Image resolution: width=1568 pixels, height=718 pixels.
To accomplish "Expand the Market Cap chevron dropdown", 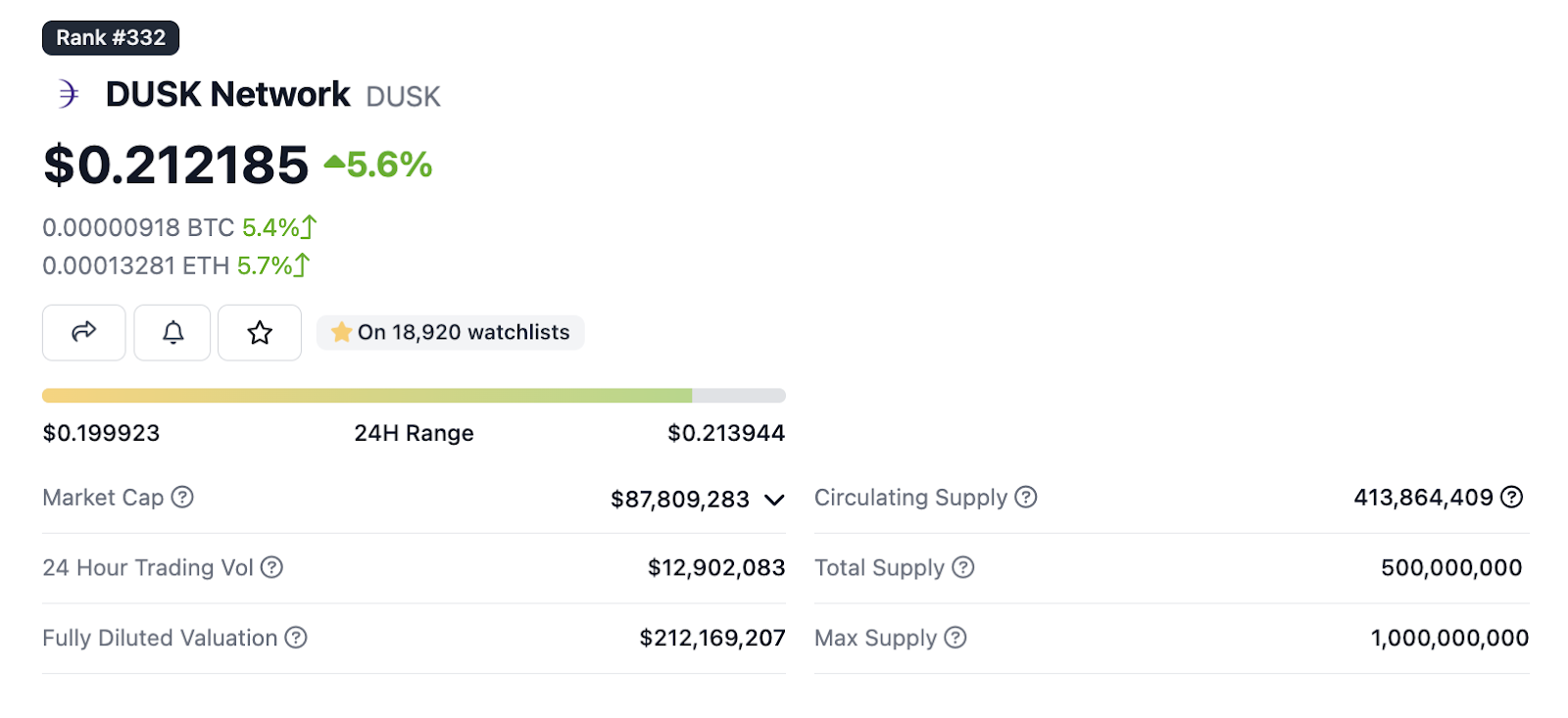I will [774, 500].
